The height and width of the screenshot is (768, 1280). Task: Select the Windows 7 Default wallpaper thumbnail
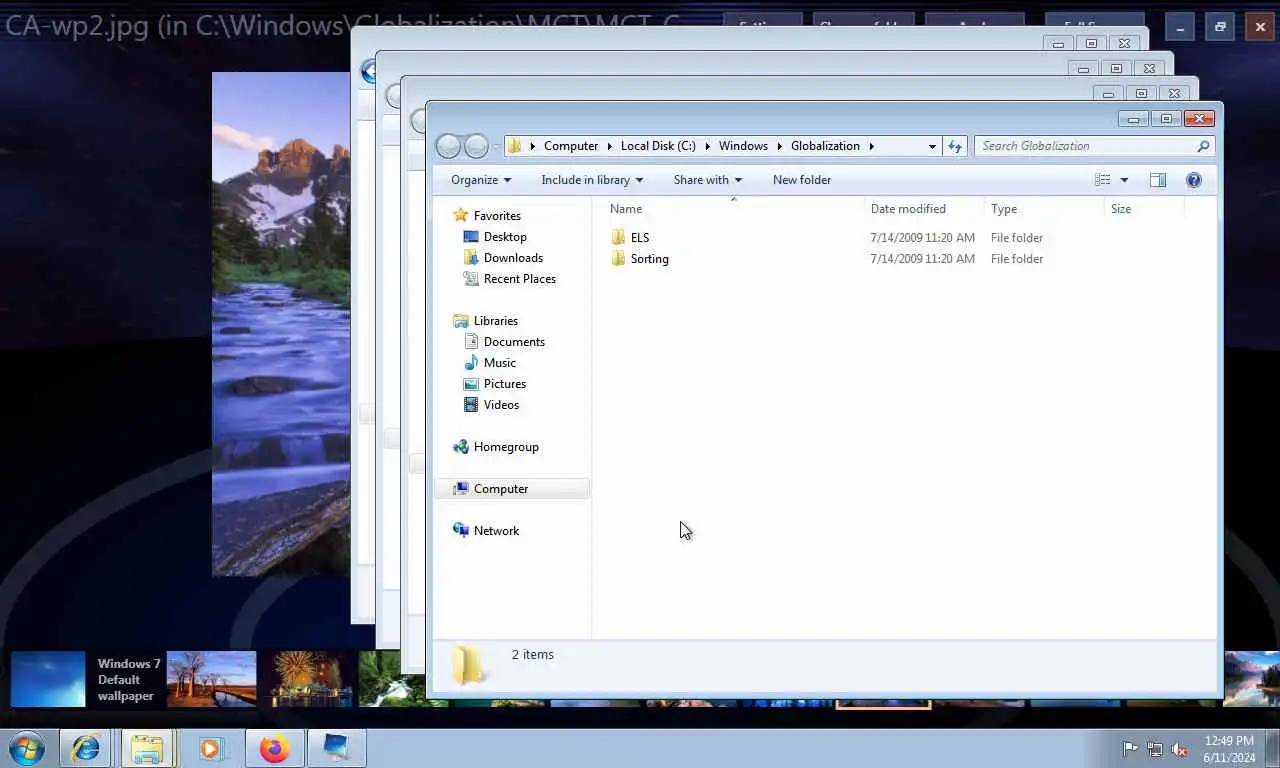tap(48, 679)
